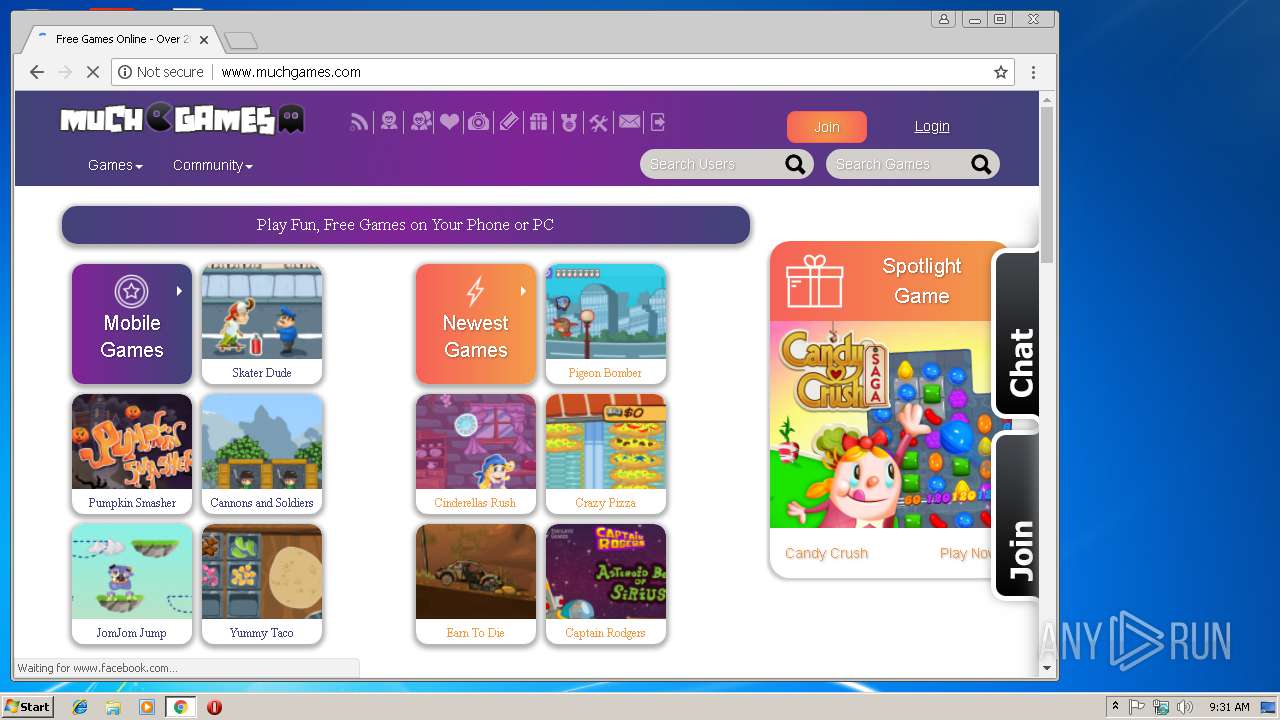The width and height of the screenshot is (1280, 720).
Task: Click the MuchGames logo
Action: (182, 120)
